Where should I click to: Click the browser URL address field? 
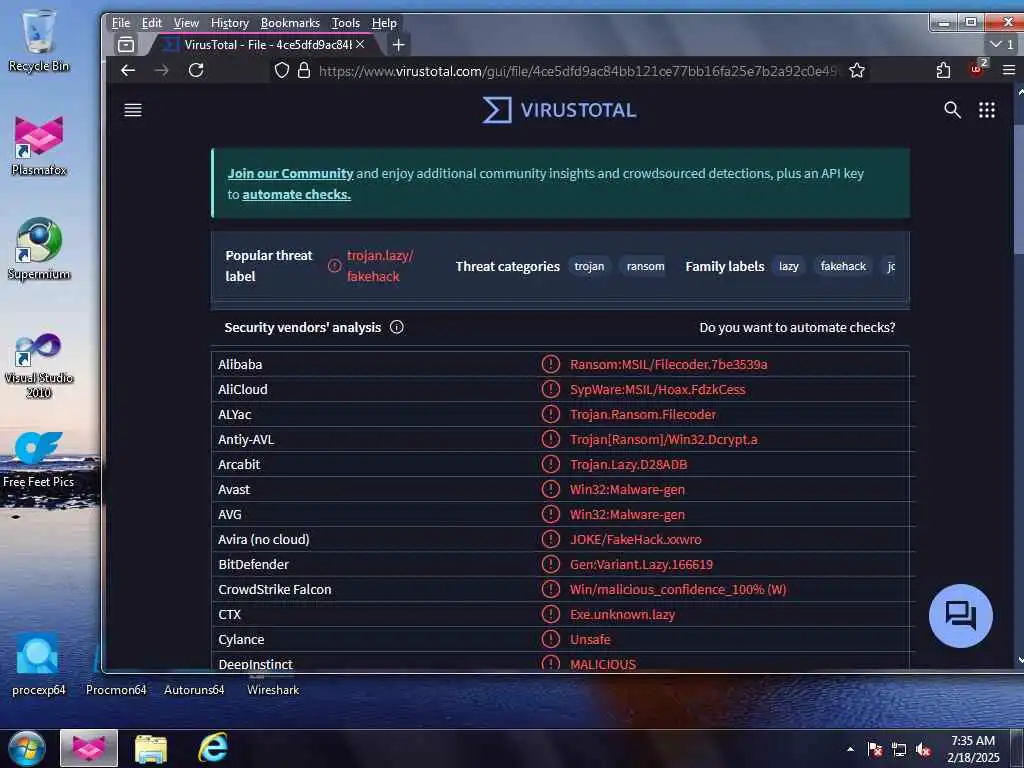click(x=576, y=71)
